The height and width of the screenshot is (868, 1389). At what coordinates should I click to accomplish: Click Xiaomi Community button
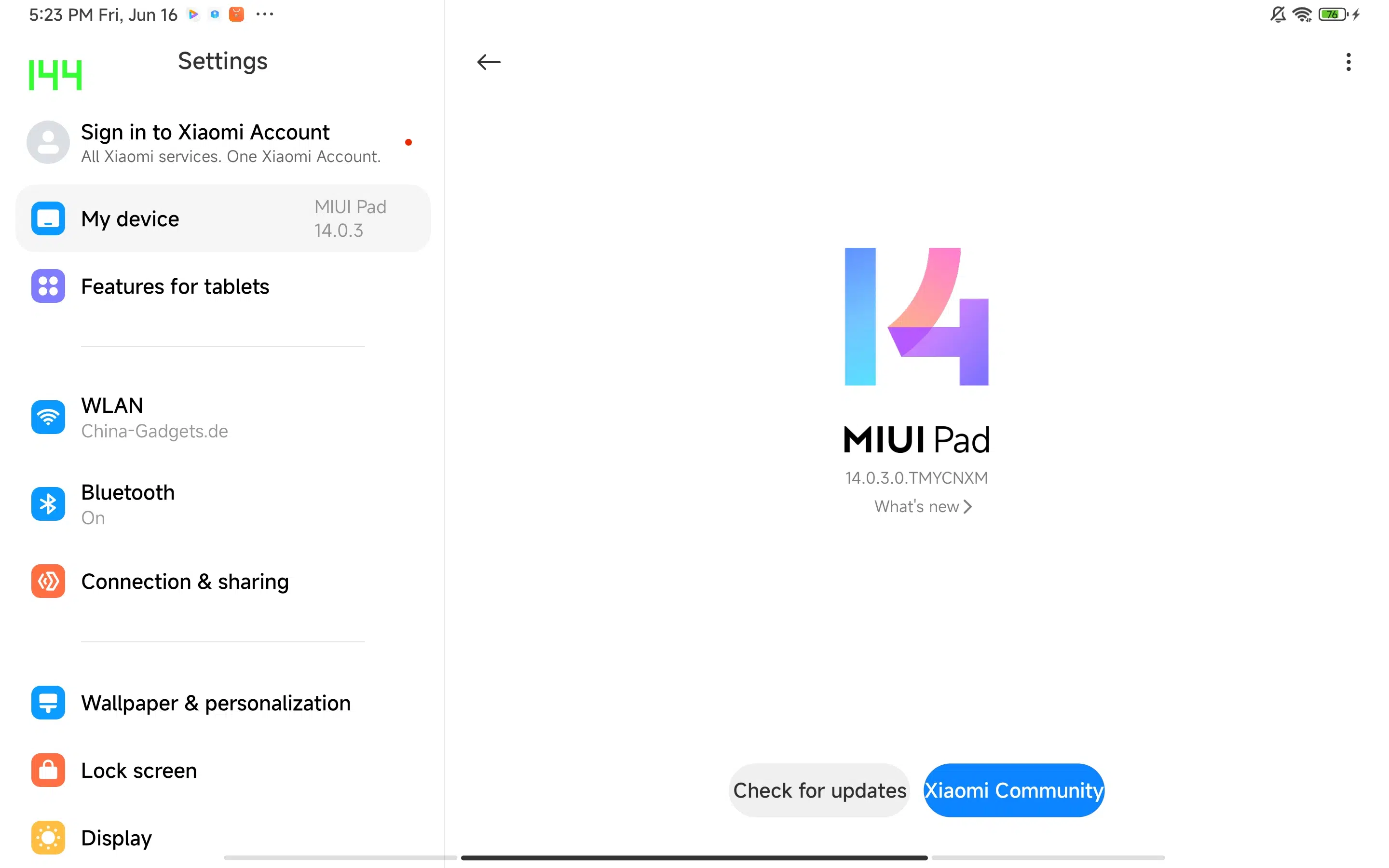[1014, 790]
